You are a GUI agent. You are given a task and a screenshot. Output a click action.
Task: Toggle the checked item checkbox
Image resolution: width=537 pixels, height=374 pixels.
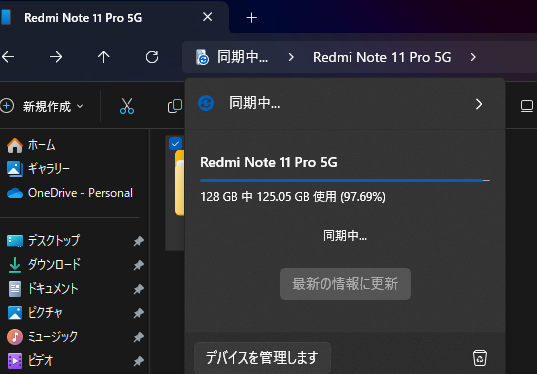click(175, 144)
